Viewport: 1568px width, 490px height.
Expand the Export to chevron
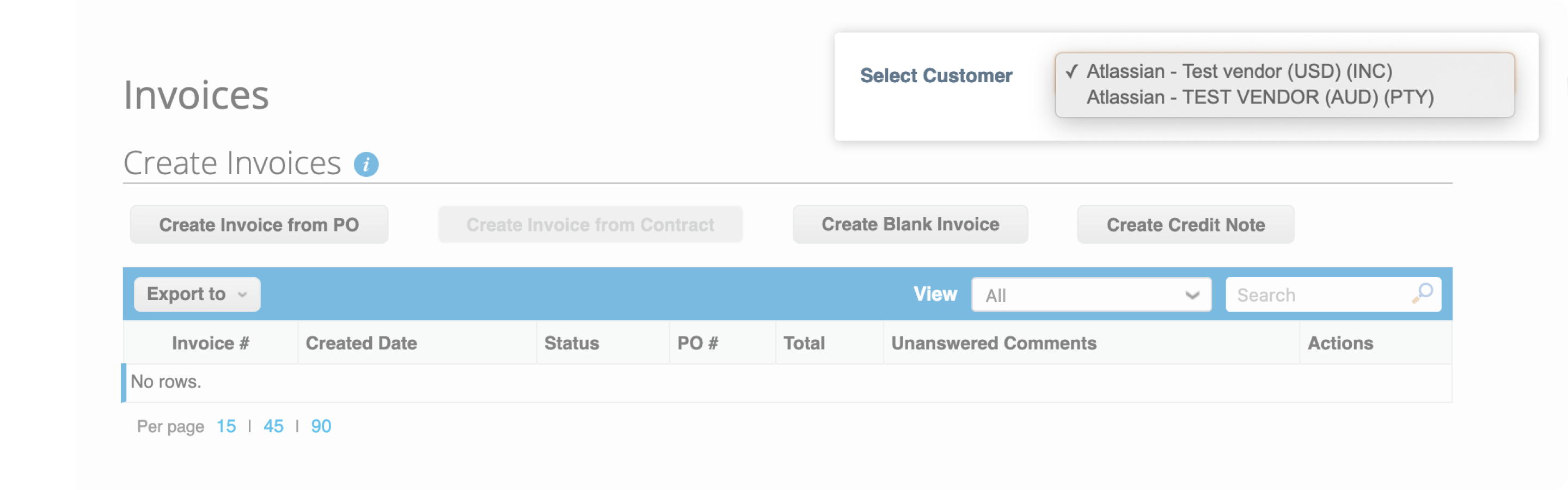point(242,295)
